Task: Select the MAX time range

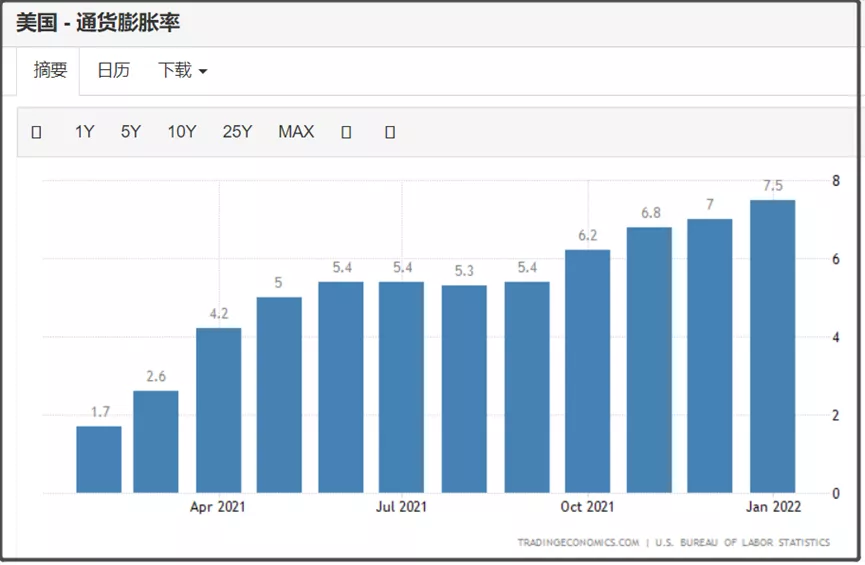Action: [296, 132]
